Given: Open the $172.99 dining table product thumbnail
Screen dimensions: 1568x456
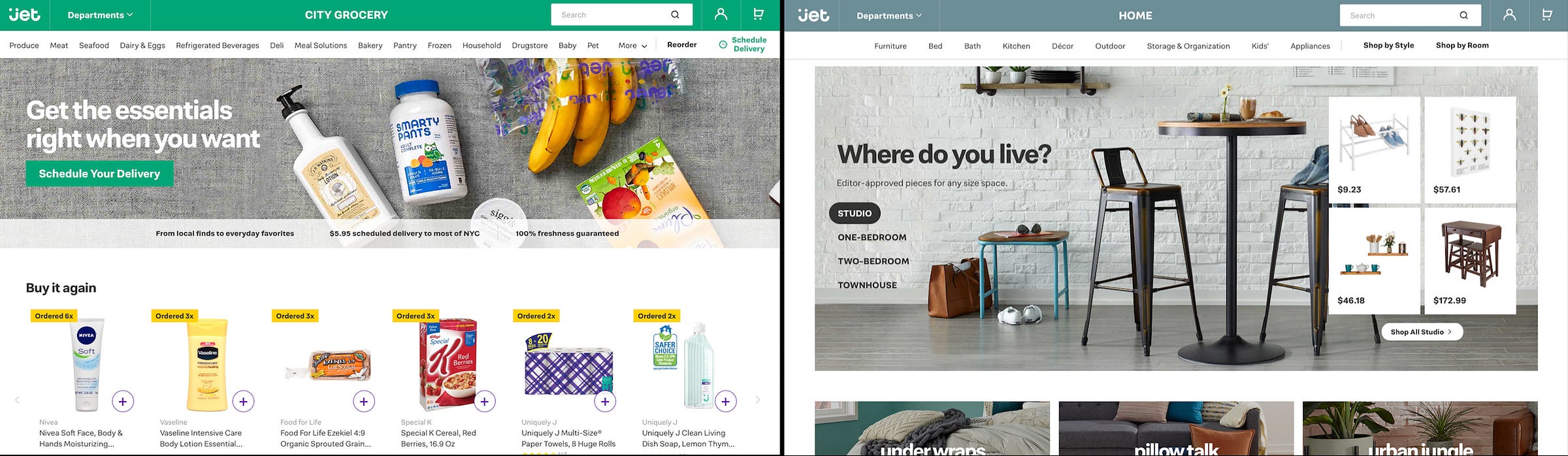Looking at the screenshot, I should tap(1470, 261).
